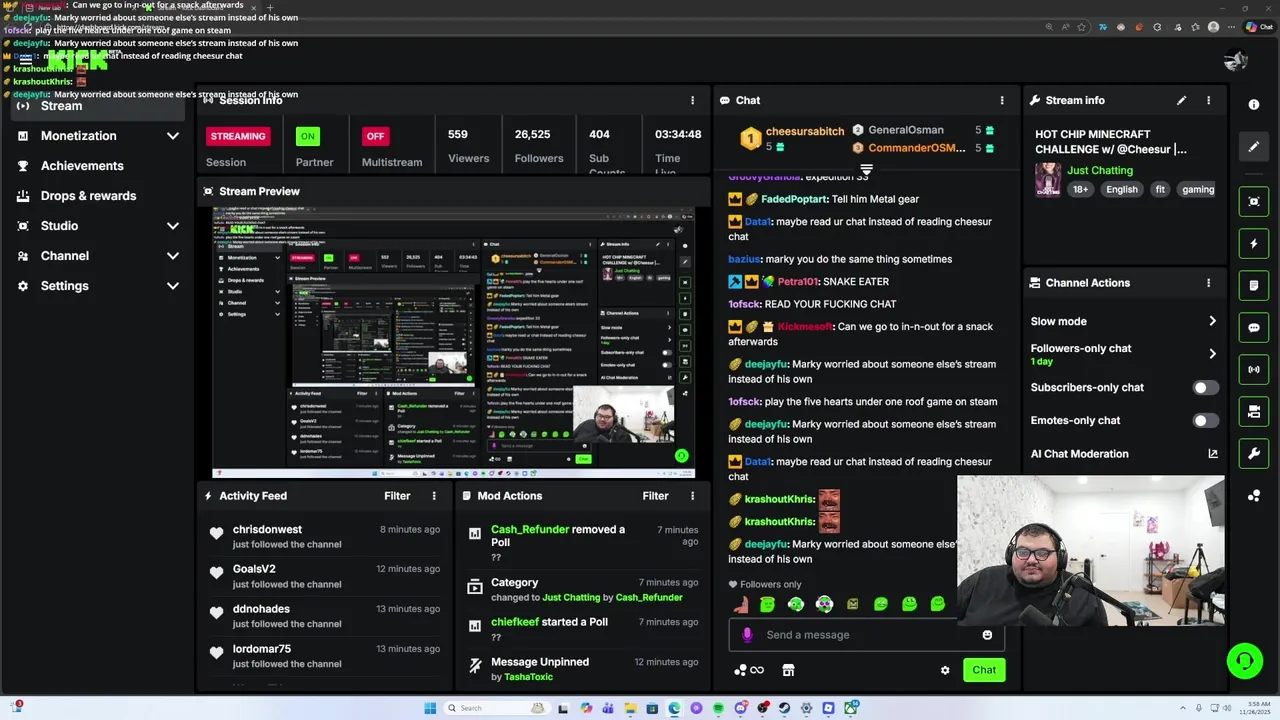This screenshot has height=720, width=1280.
Task: Open Windows Start button on taskbar
Action: [430, 709]
